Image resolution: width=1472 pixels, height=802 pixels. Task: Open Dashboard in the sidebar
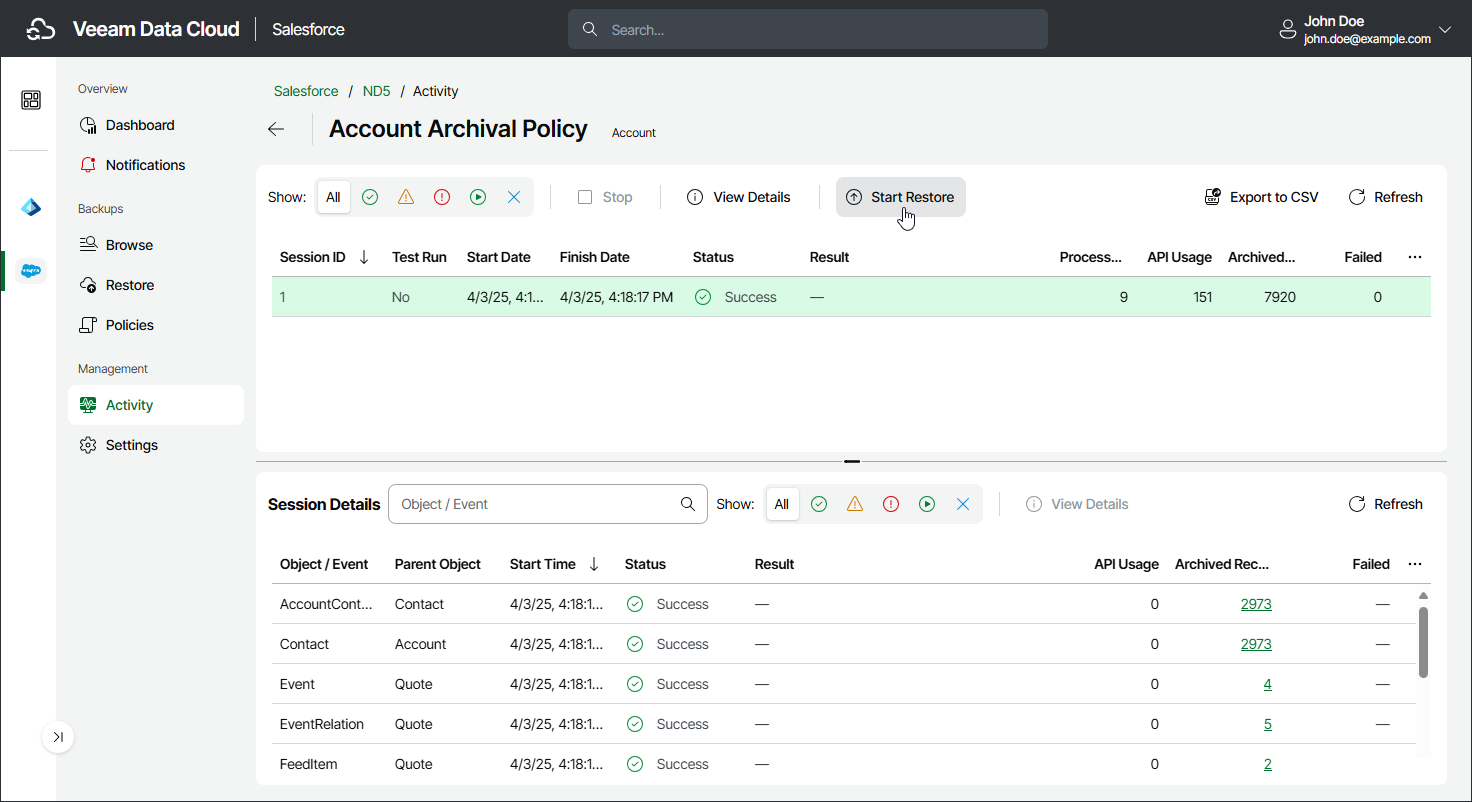pos(156,125)
